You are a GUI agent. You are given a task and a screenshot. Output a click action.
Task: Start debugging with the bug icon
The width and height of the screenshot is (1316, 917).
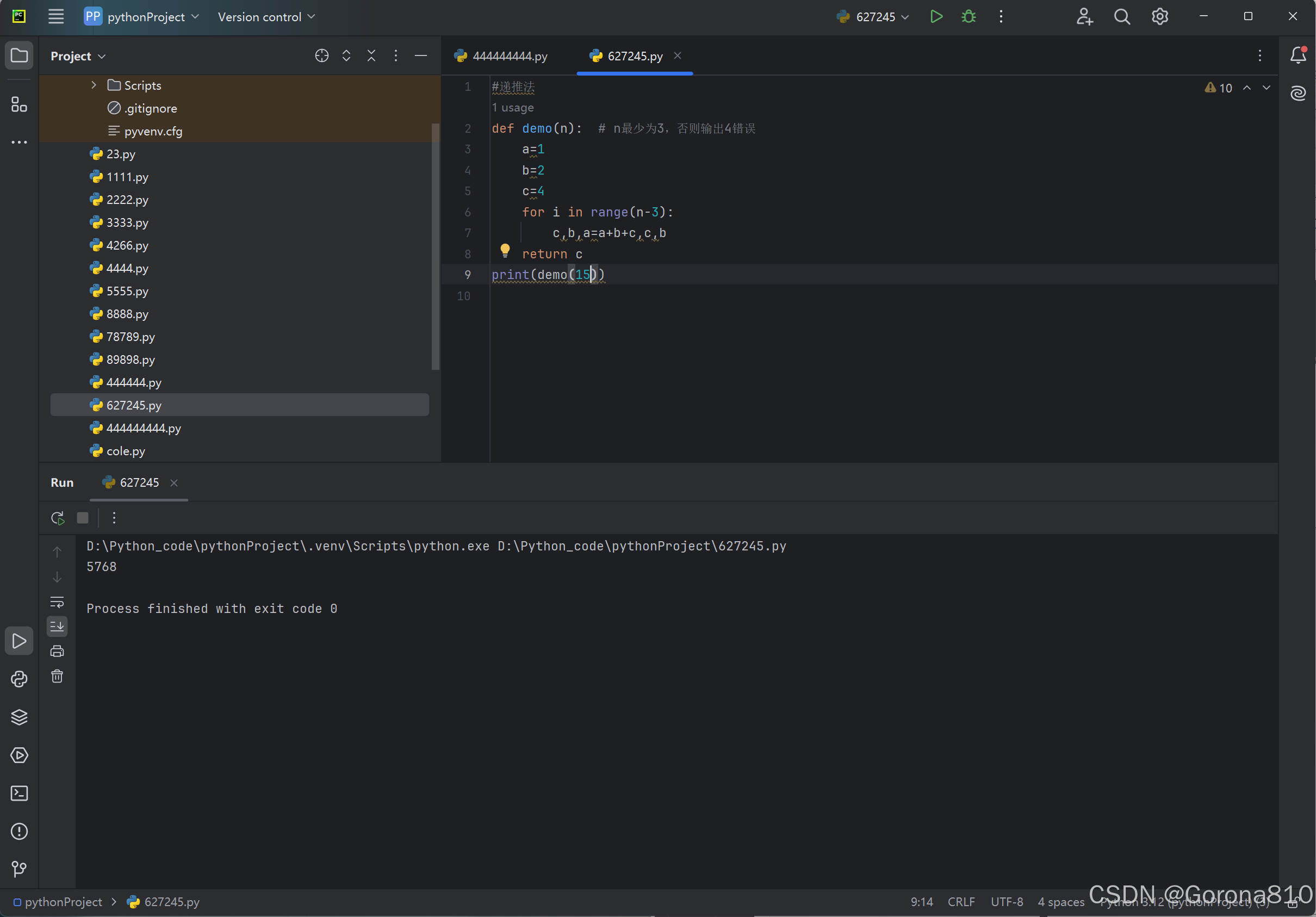coord(968,17)
